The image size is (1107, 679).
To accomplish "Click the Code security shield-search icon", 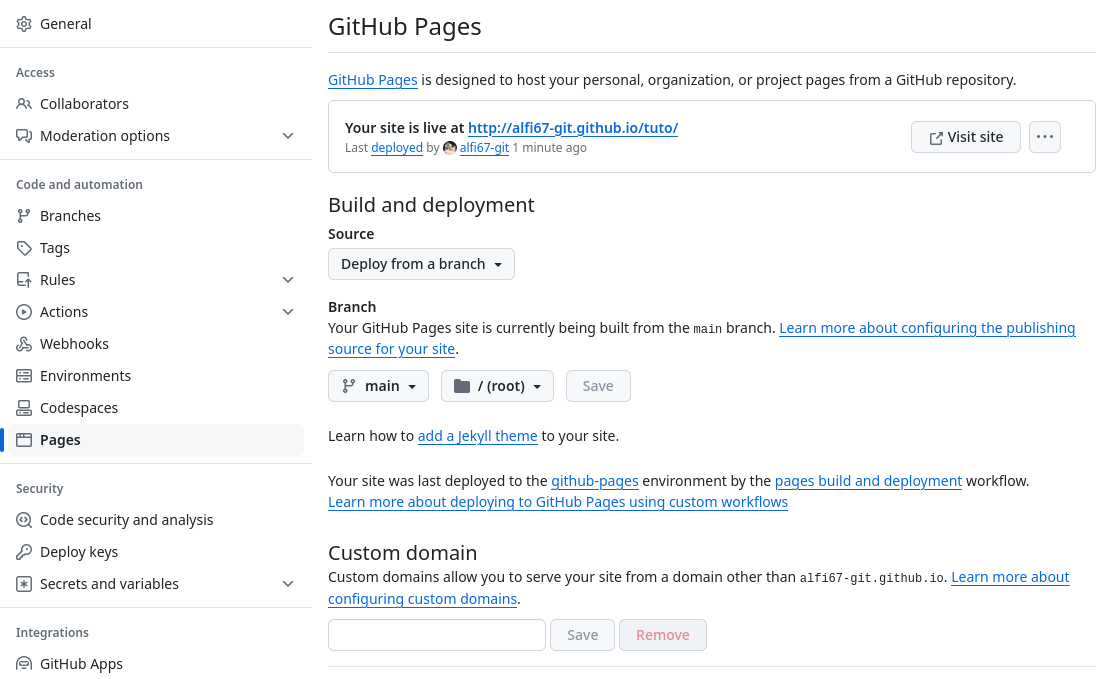I will 24,520.
